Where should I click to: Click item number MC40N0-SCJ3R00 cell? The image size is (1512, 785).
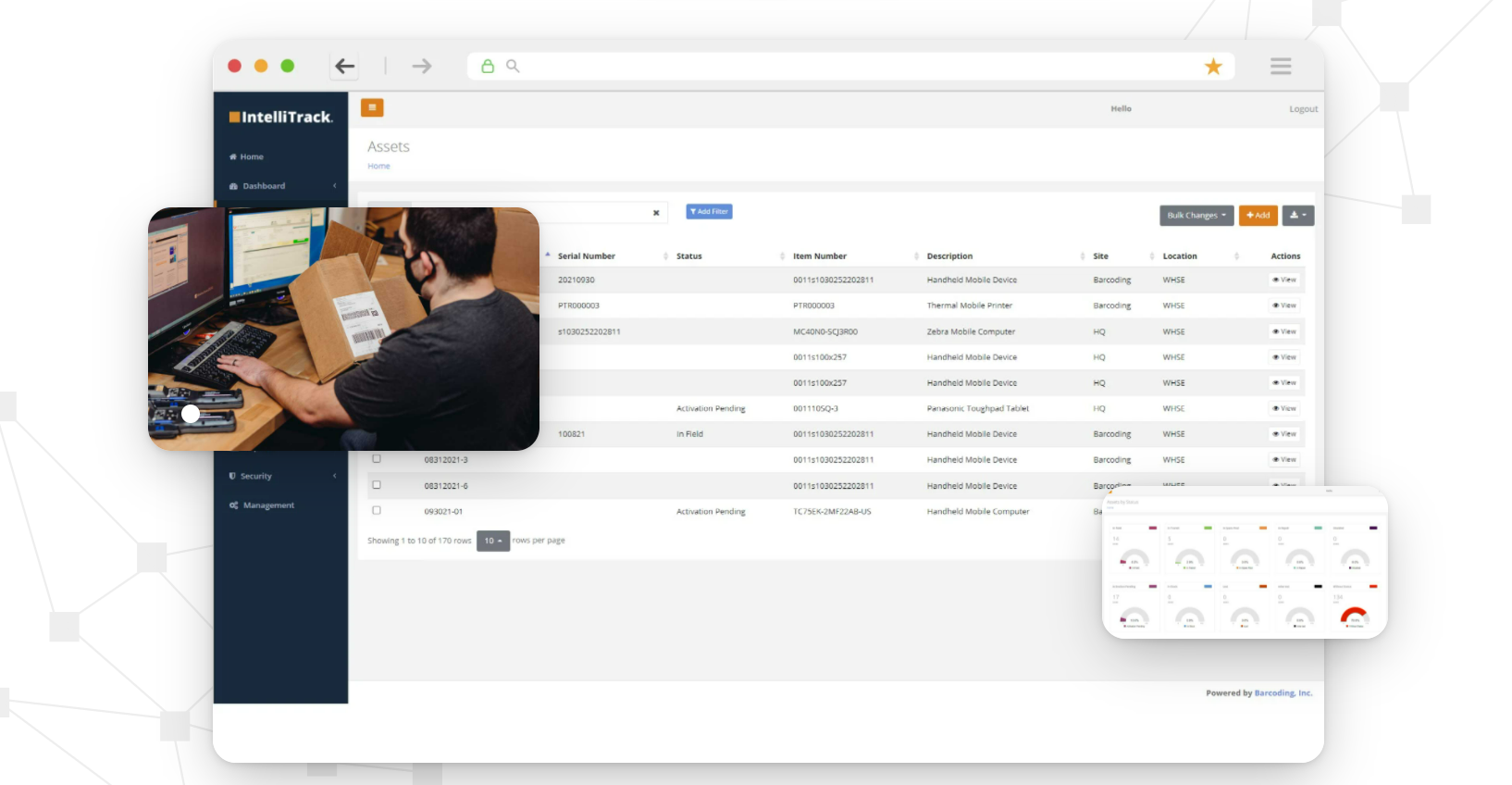coord(825,331)
